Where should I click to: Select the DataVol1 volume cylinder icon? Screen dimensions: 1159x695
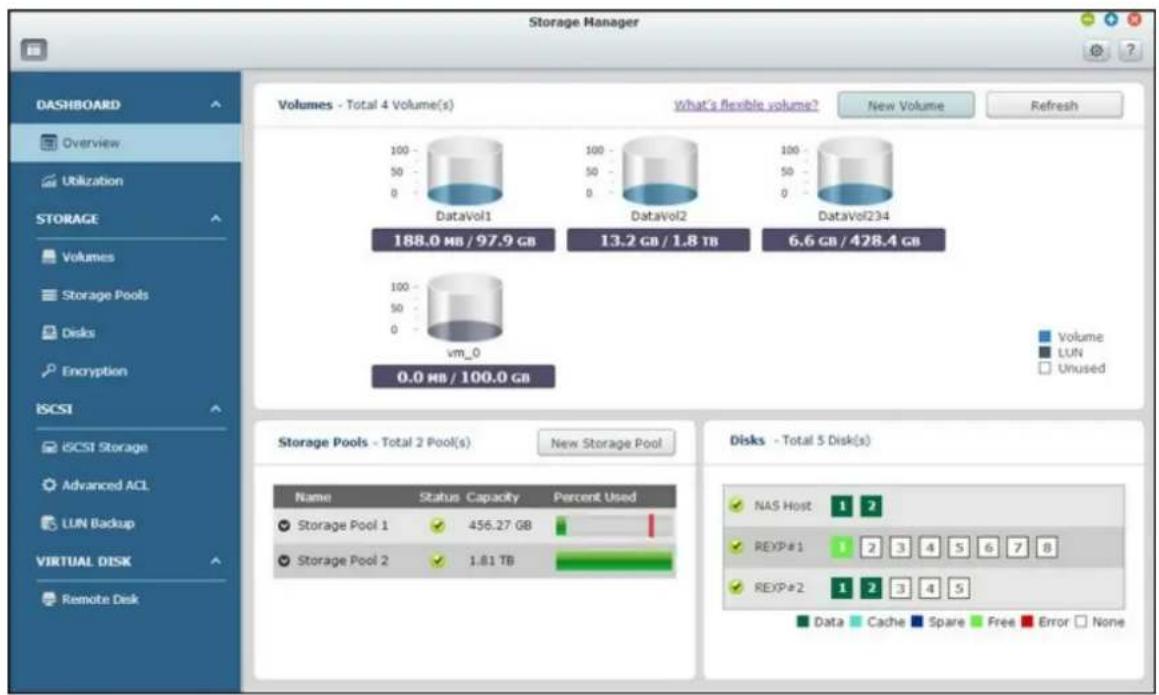(x=465, y=171)
